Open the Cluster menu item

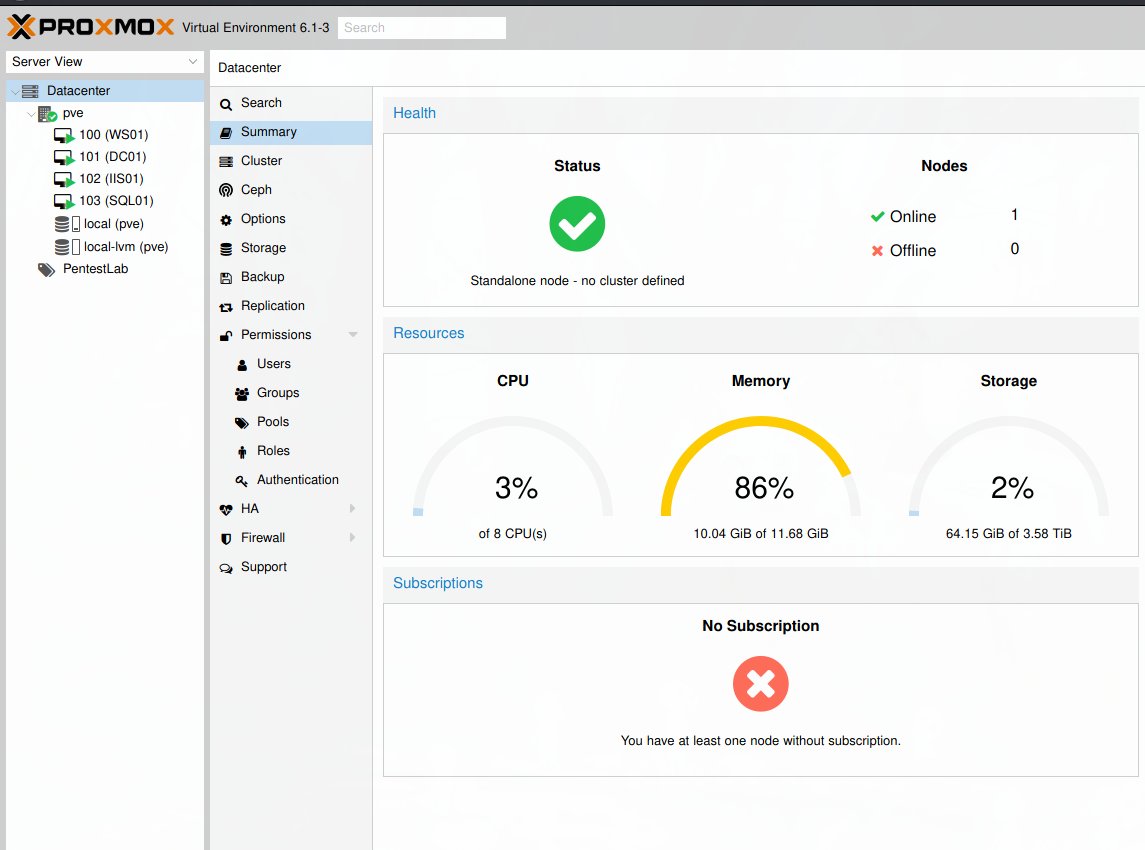pyautogui.click(x=291, y=161)
